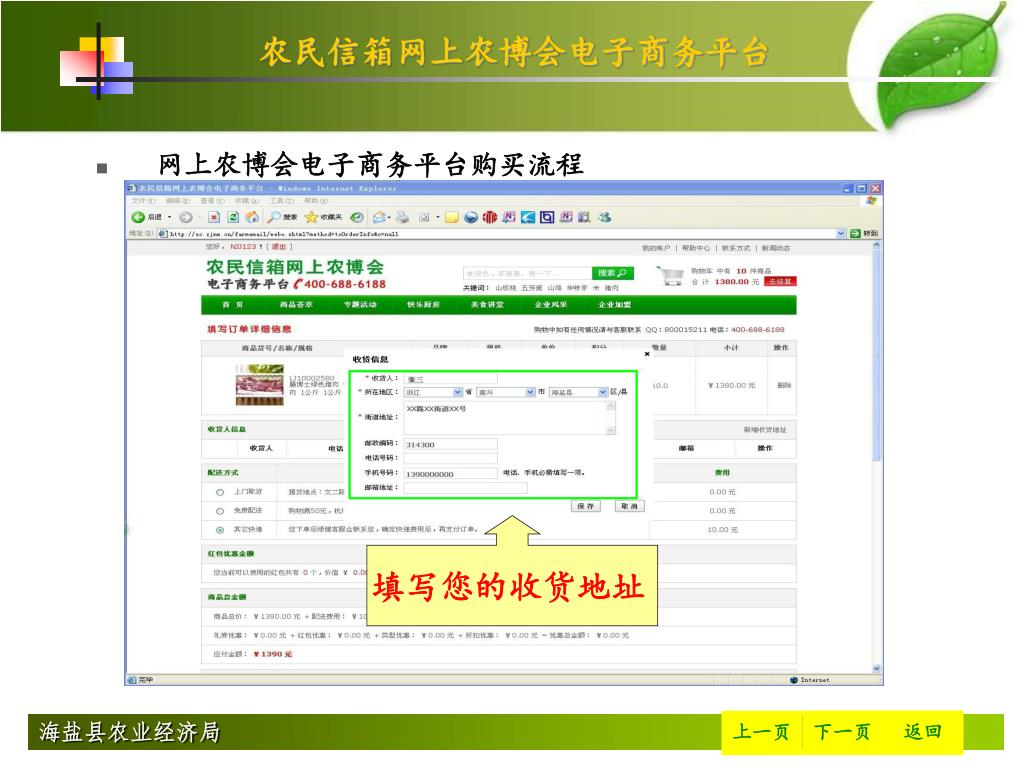
Task: Open the 文件 menu in IE
Action: pyautogui.click(x=143, y=201)
